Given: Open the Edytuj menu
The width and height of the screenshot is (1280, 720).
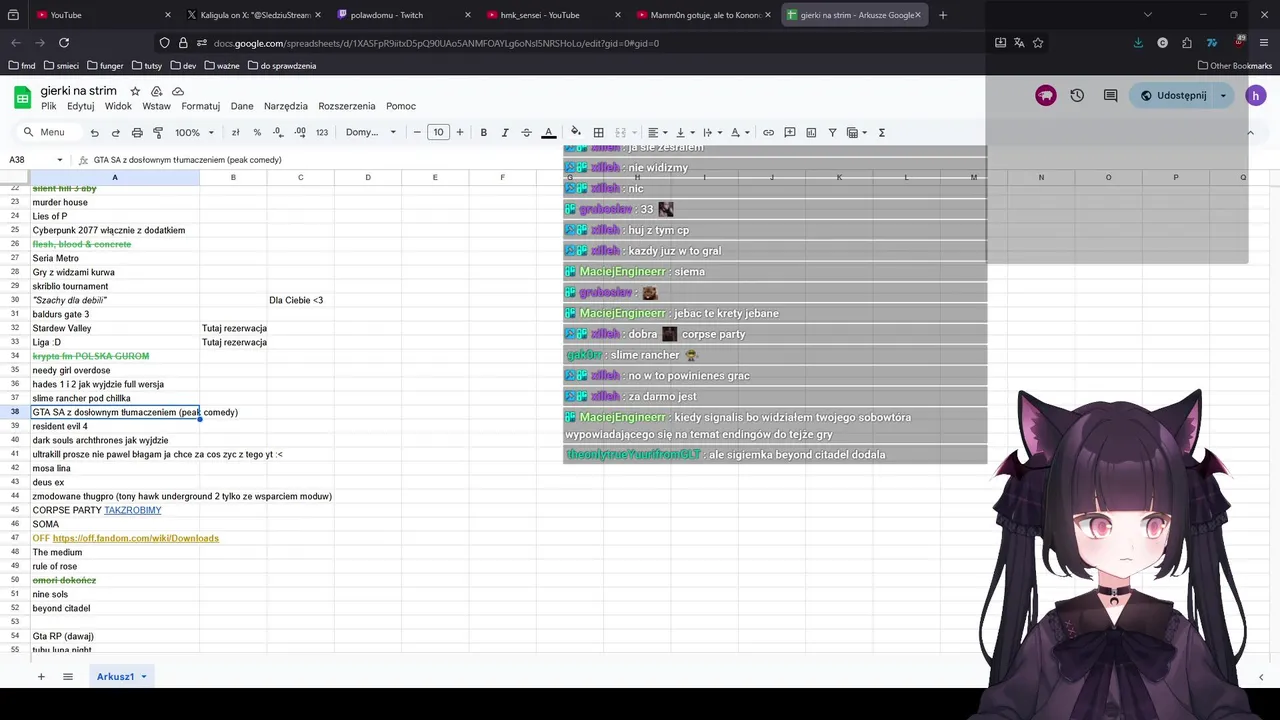Looking at the screenshot, I should coord(80,106).
